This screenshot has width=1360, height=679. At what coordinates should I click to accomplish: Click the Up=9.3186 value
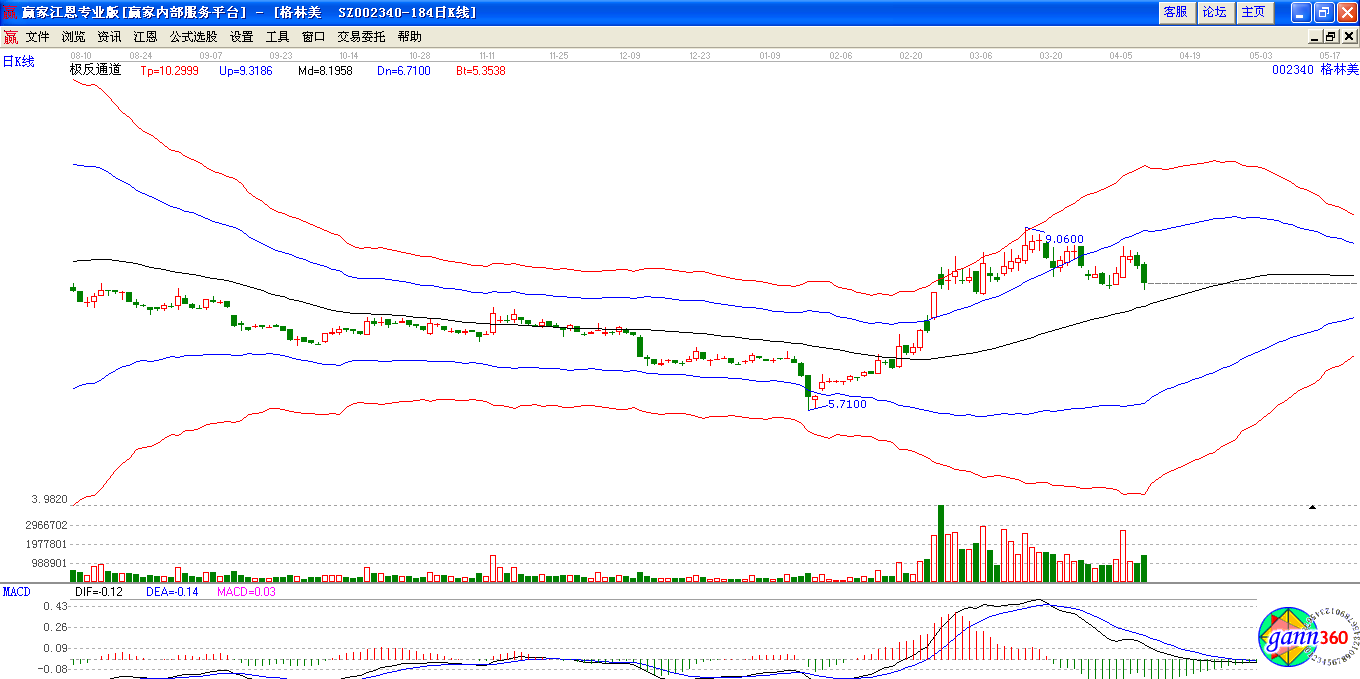[x=245, y=71]
